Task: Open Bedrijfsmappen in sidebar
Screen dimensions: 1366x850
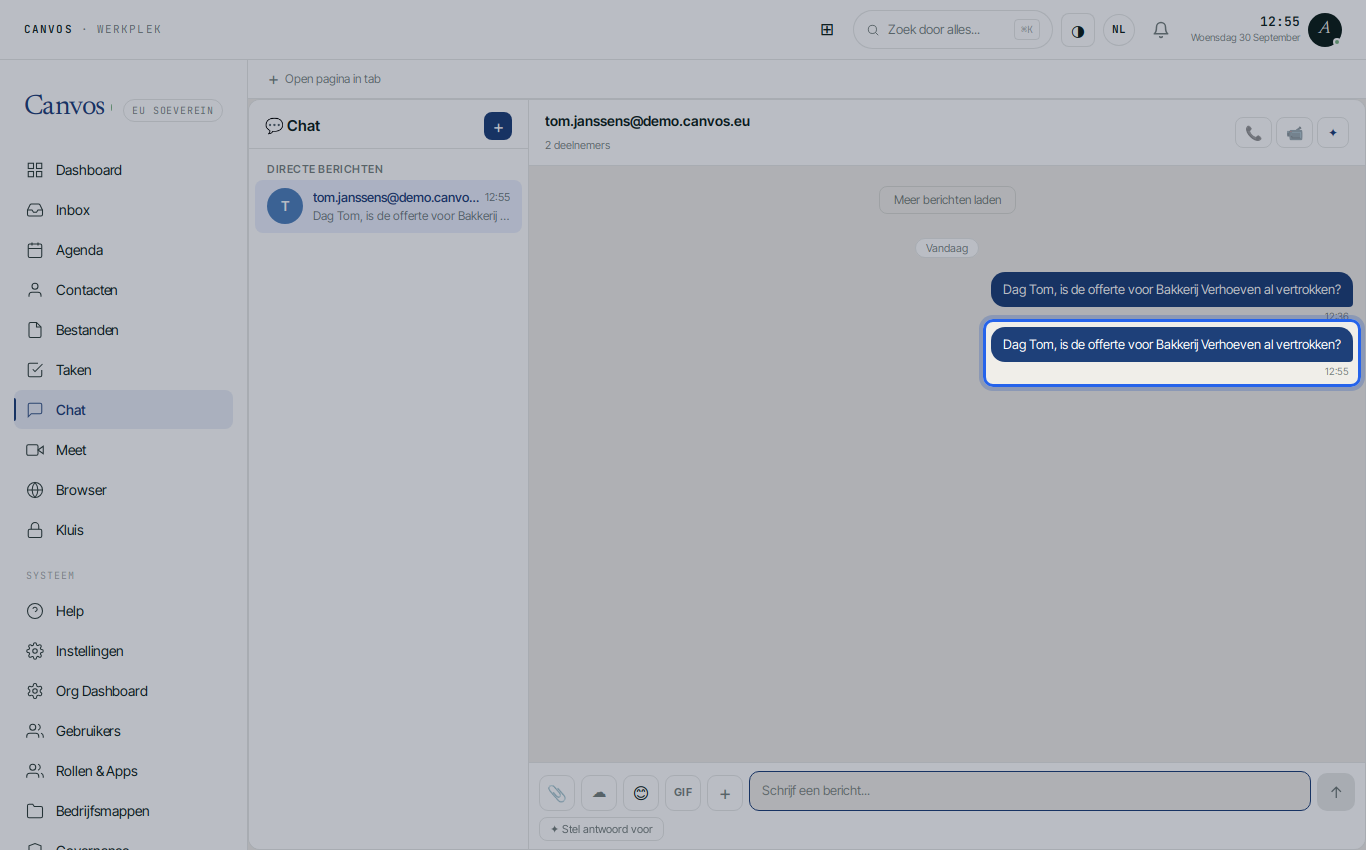Action: tap(124, 811)
